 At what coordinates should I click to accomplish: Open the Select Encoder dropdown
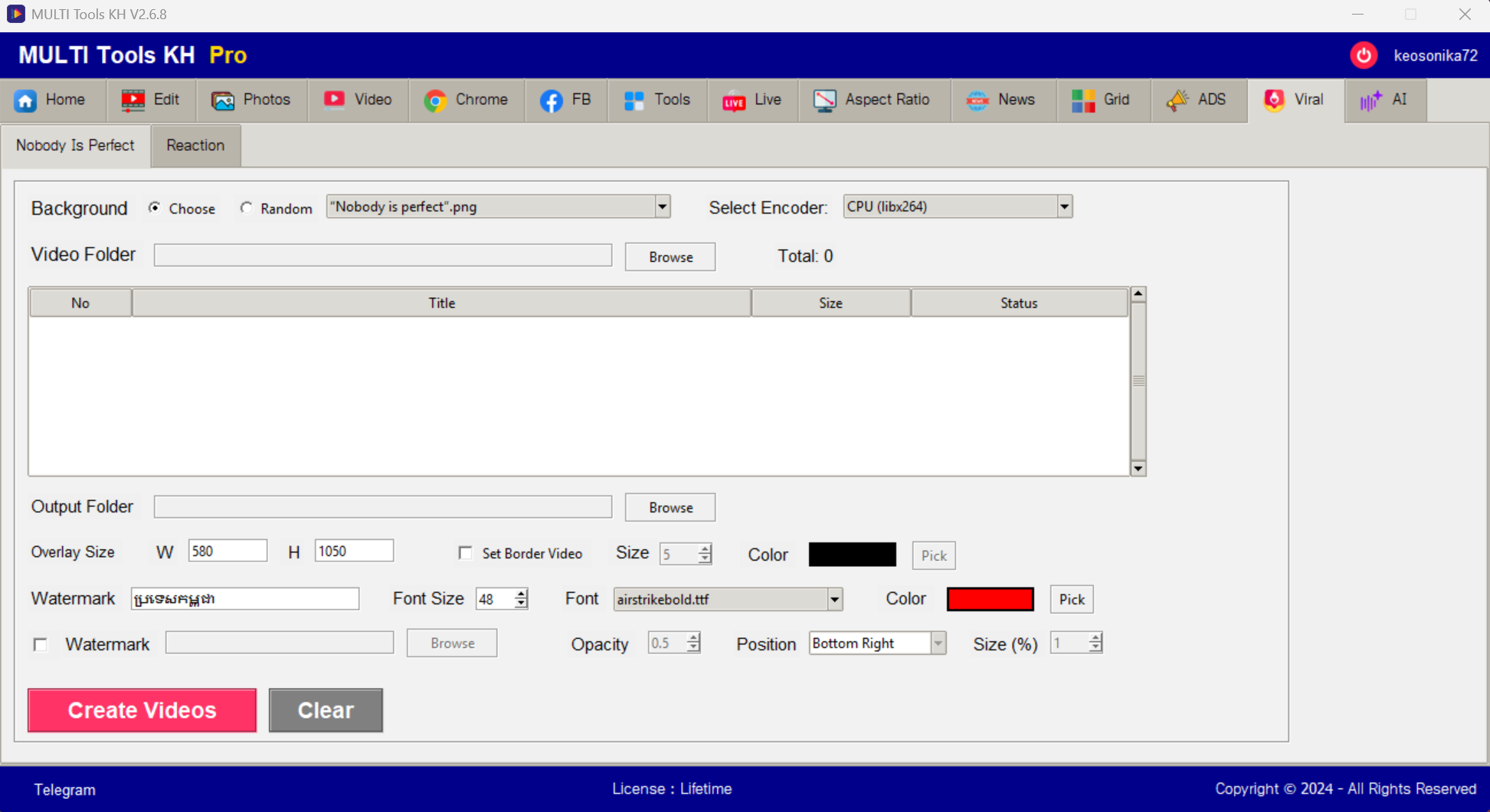[1064, 207]
